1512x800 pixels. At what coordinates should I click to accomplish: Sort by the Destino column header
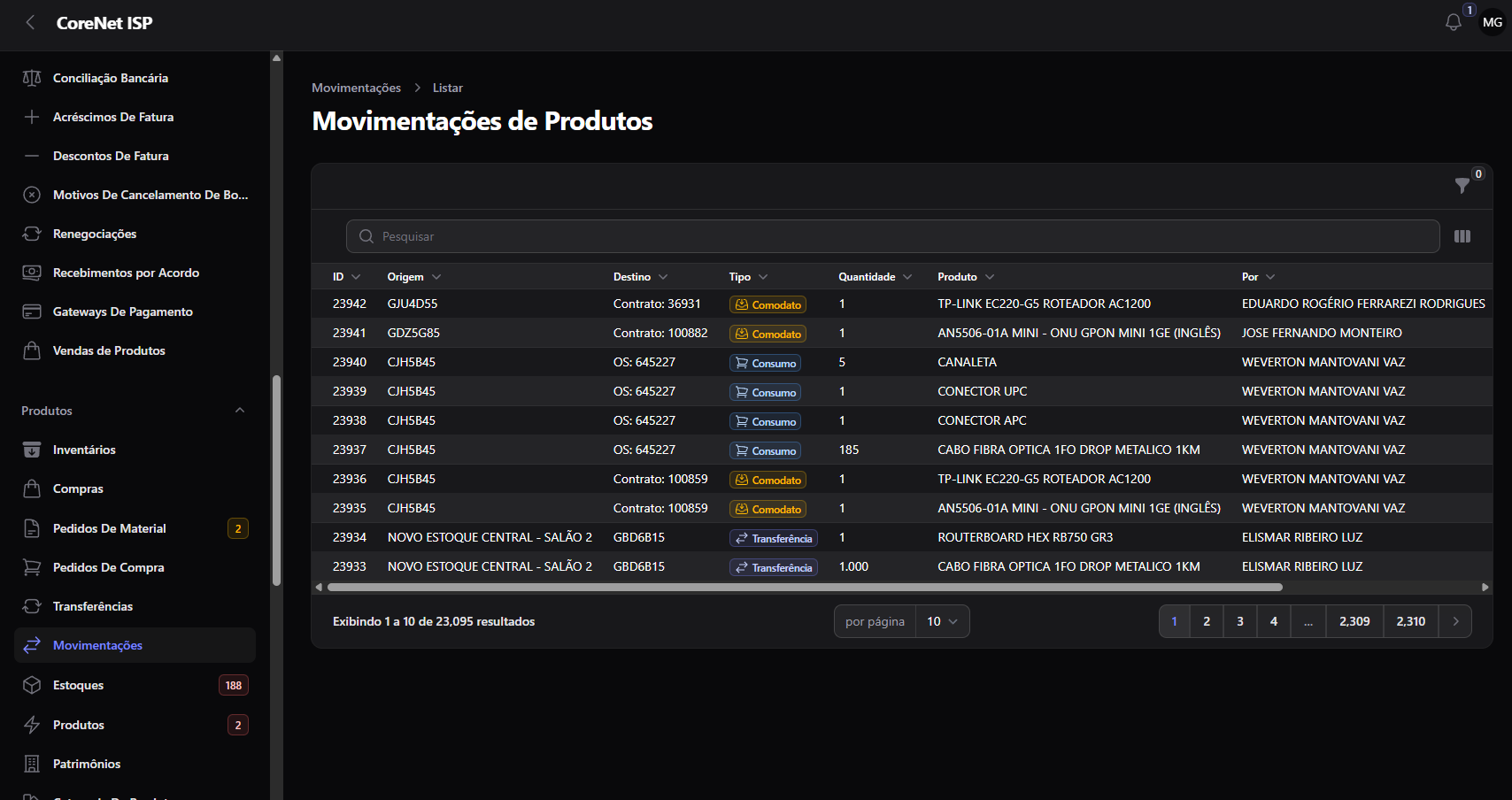point(641,277)
